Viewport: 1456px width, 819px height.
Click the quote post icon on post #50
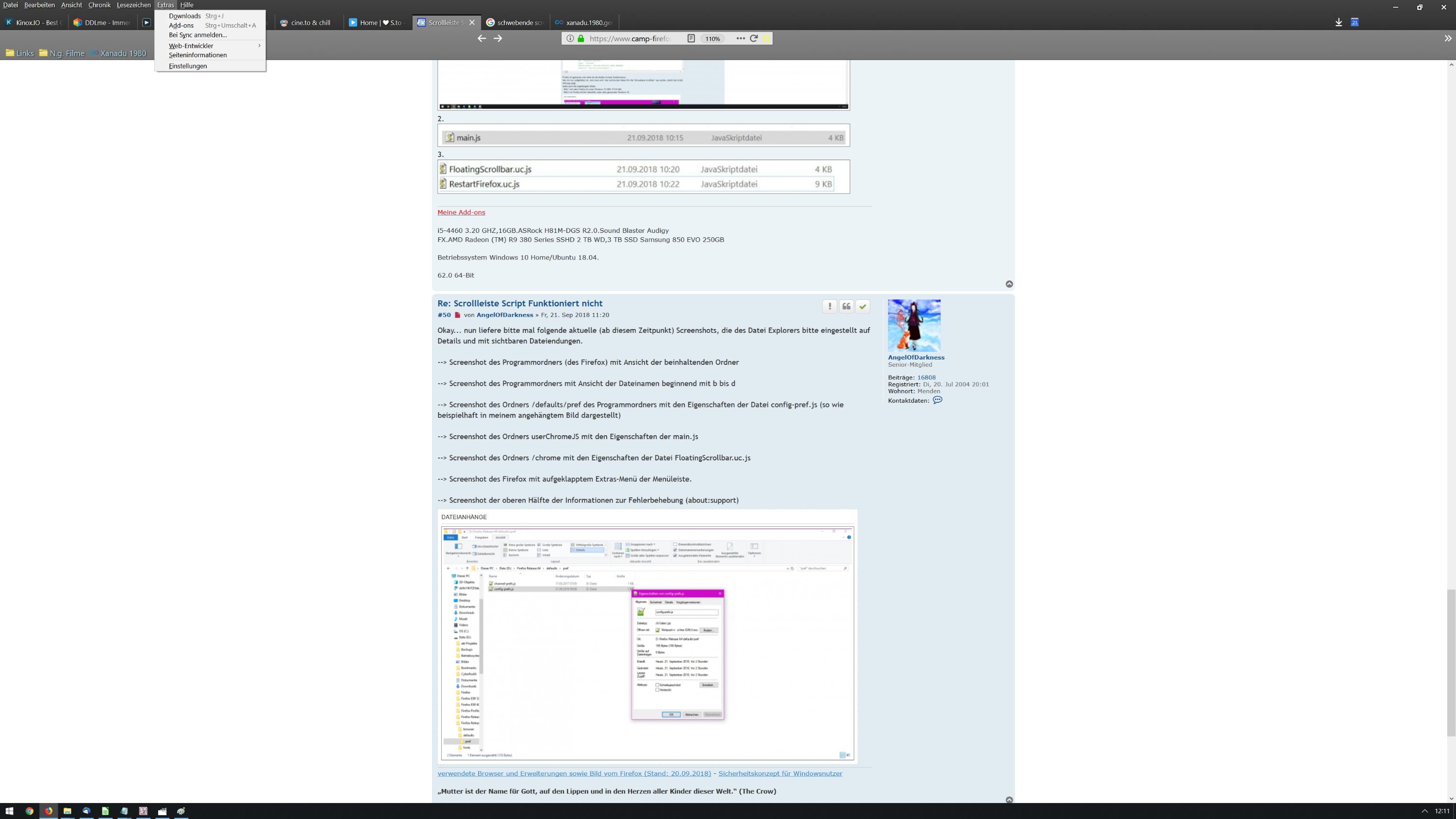coord(846,306)
